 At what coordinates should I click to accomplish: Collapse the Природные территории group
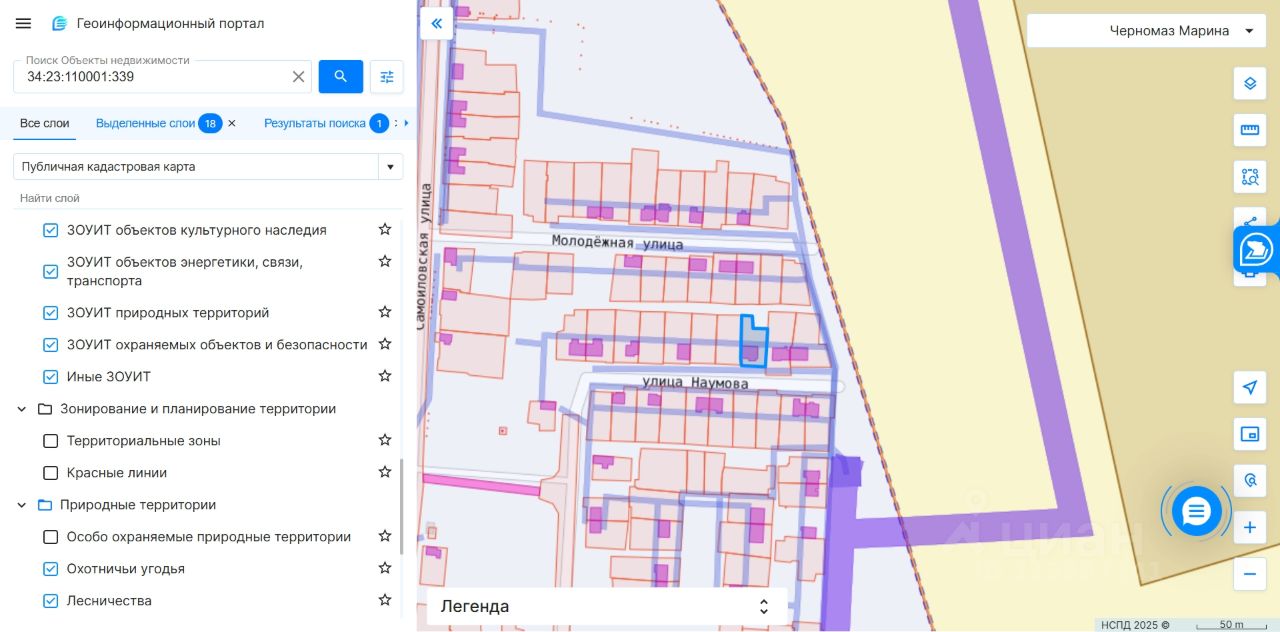pyautogui.click(x=22, y=505)
